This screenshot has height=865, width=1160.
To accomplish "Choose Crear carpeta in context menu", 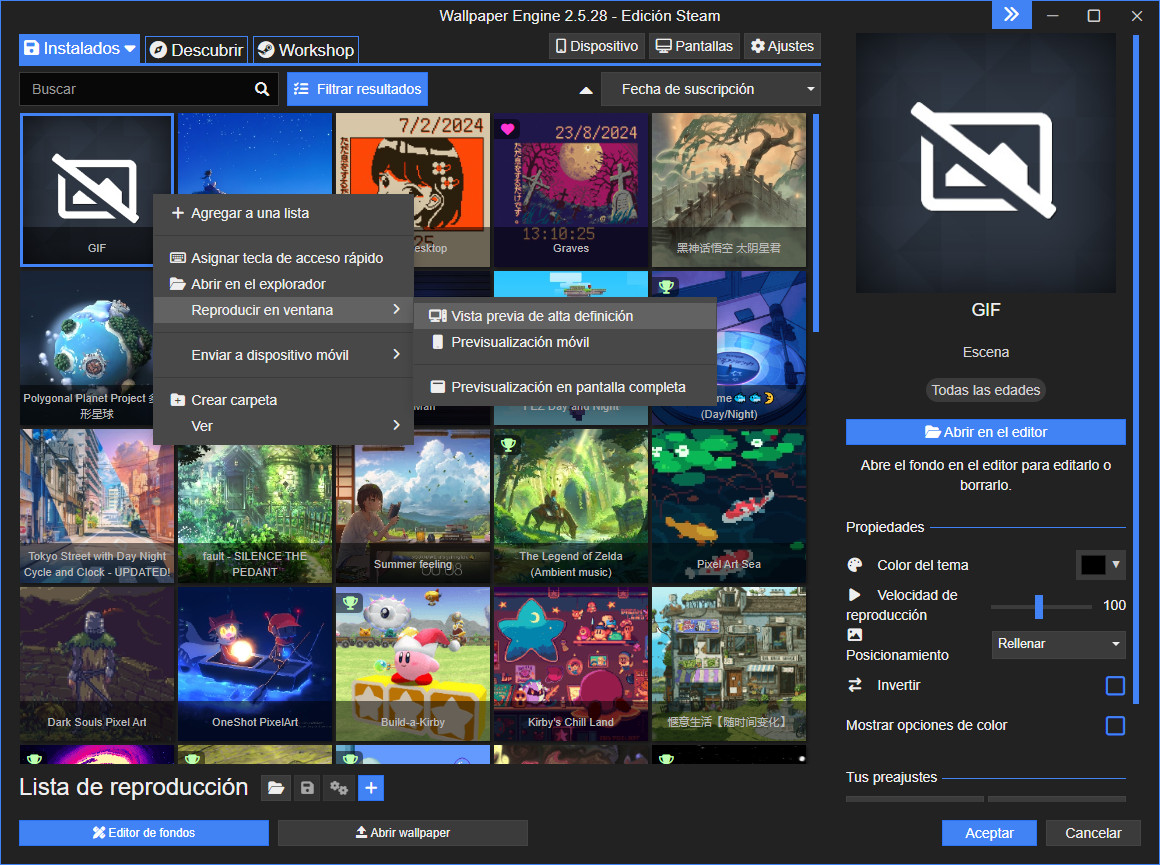I will [283, 400].
